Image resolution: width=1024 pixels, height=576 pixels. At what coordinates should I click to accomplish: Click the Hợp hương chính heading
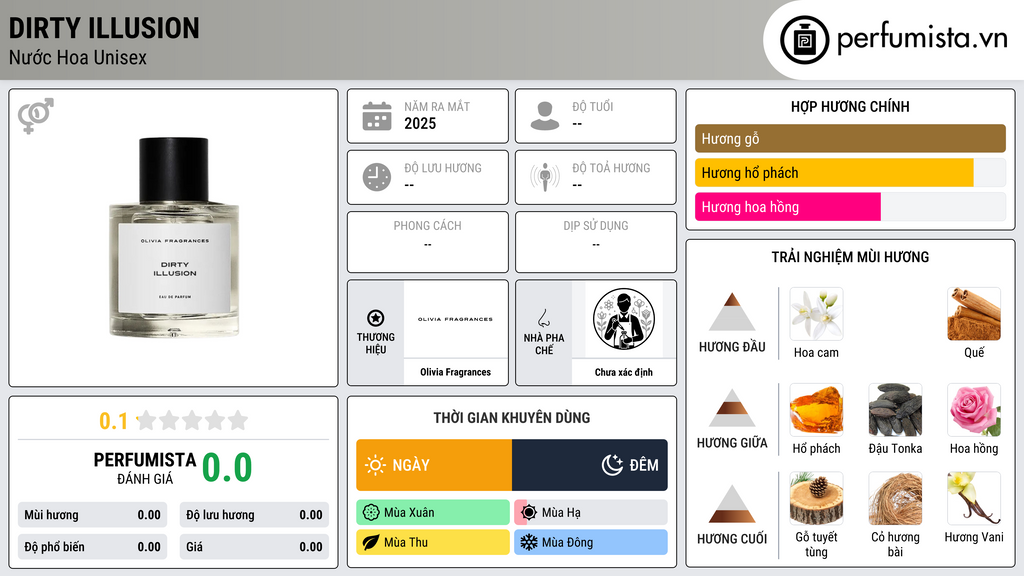click(850, 106)
